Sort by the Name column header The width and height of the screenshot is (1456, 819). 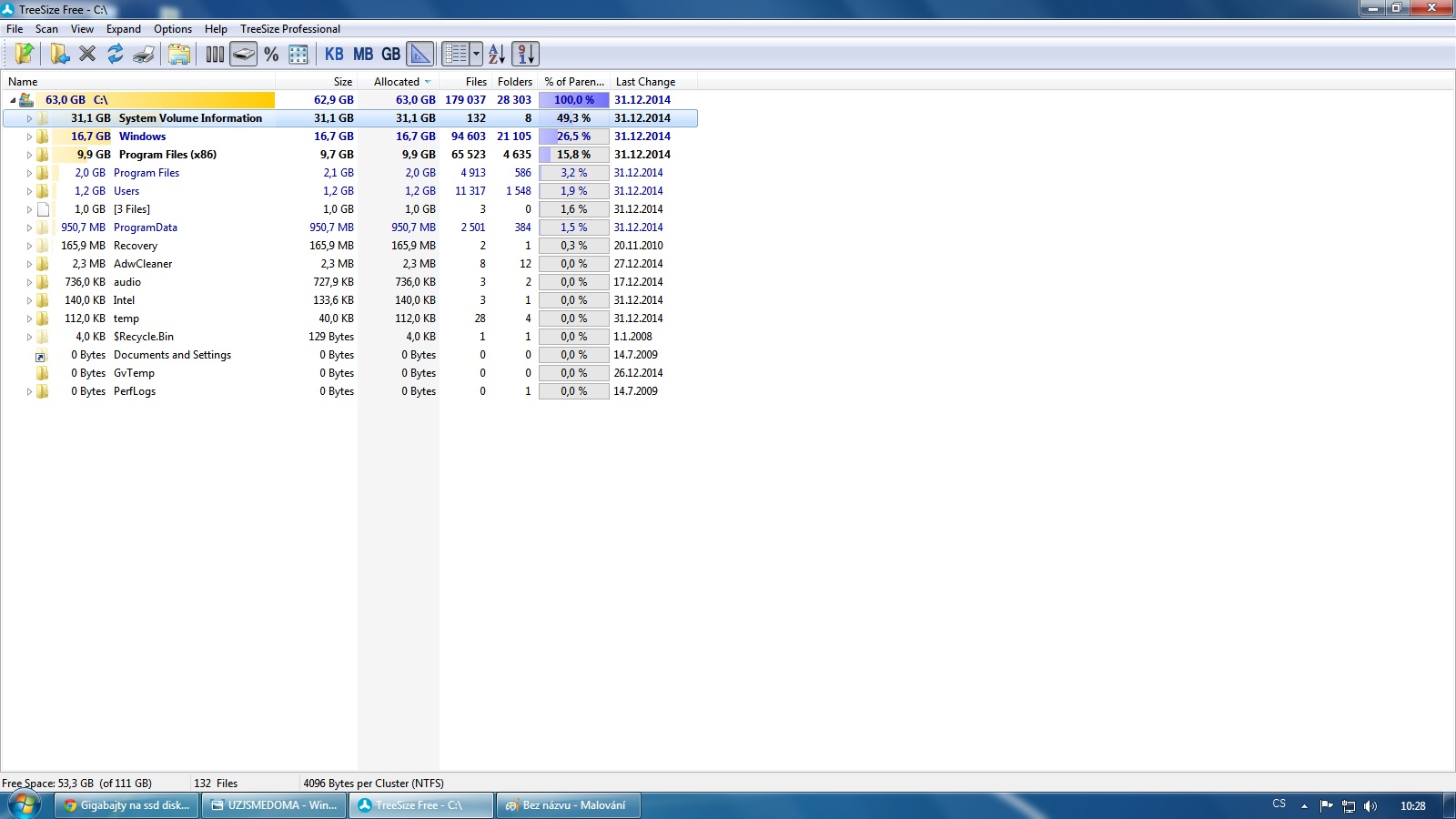[138, 82]
